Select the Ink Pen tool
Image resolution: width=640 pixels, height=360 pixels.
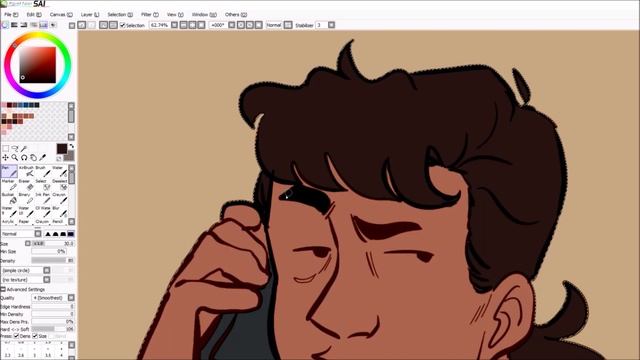click(x=43, y=198)
